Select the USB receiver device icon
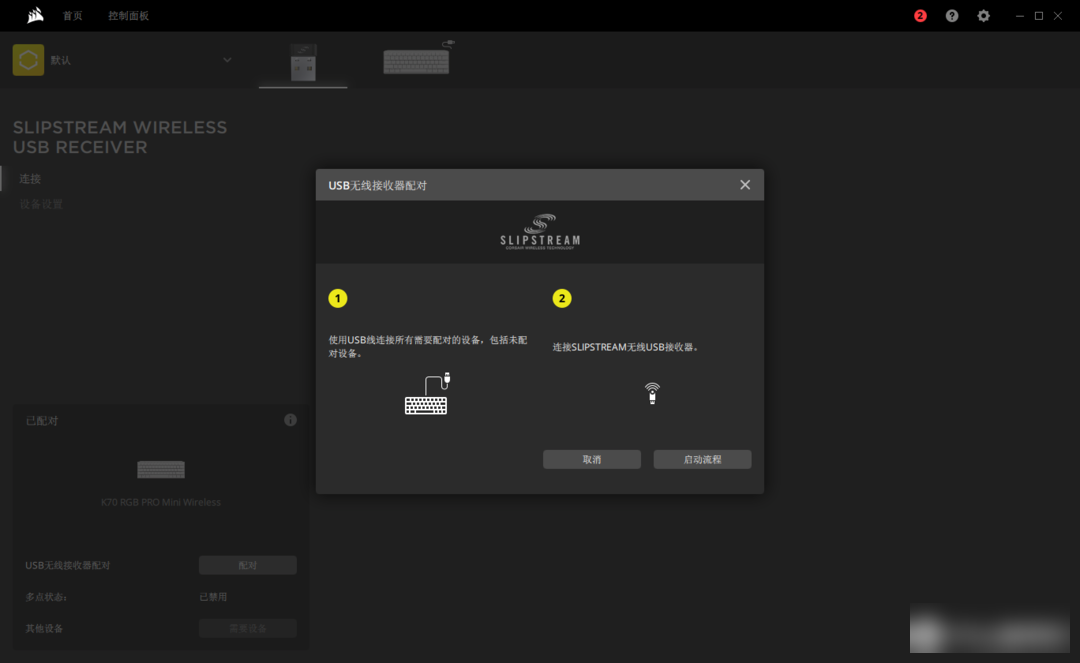This screenshot has width=1080, height=663. [x=303, y=61]
